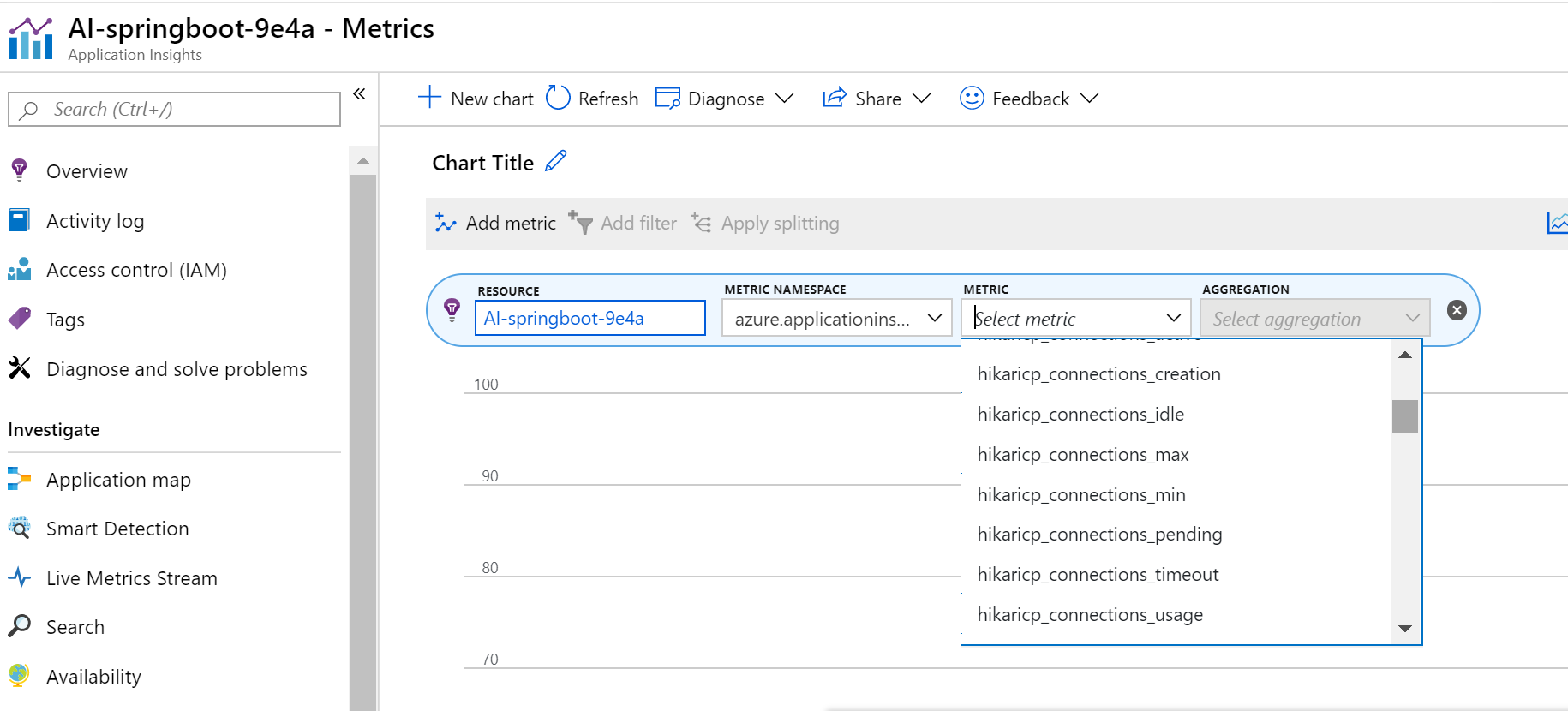Expand the Diagnose dropdown chevron

(785, 99)
